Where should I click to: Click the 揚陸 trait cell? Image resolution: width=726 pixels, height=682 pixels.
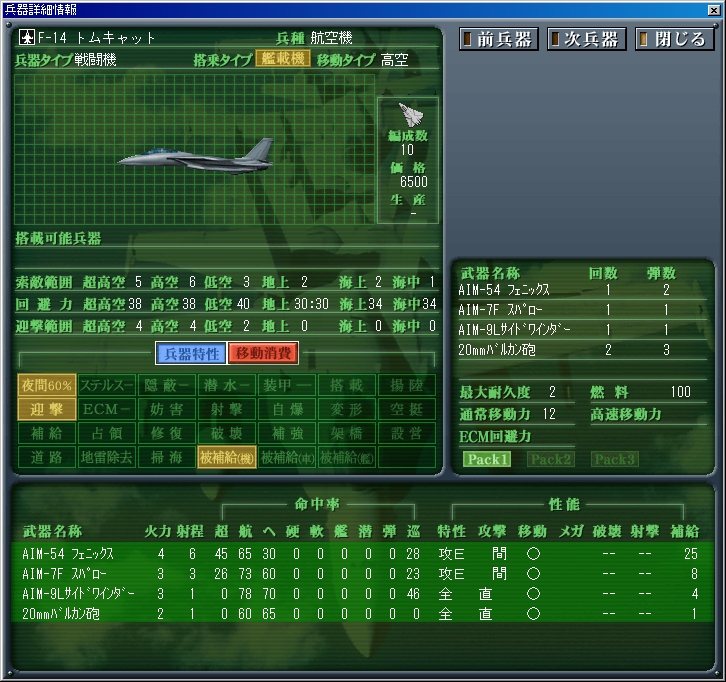tap(407, 385)
